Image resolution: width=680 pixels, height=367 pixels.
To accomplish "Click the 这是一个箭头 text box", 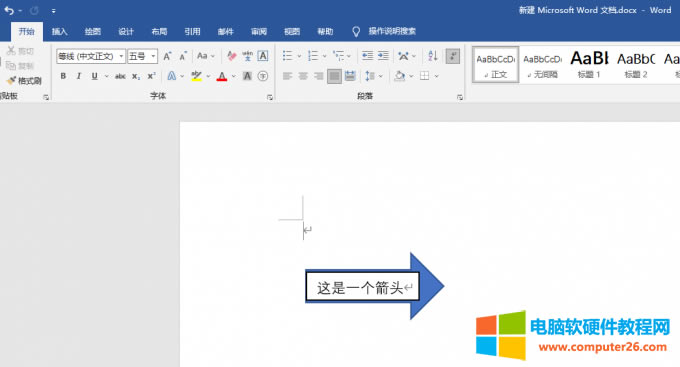I will click(363, 286).
